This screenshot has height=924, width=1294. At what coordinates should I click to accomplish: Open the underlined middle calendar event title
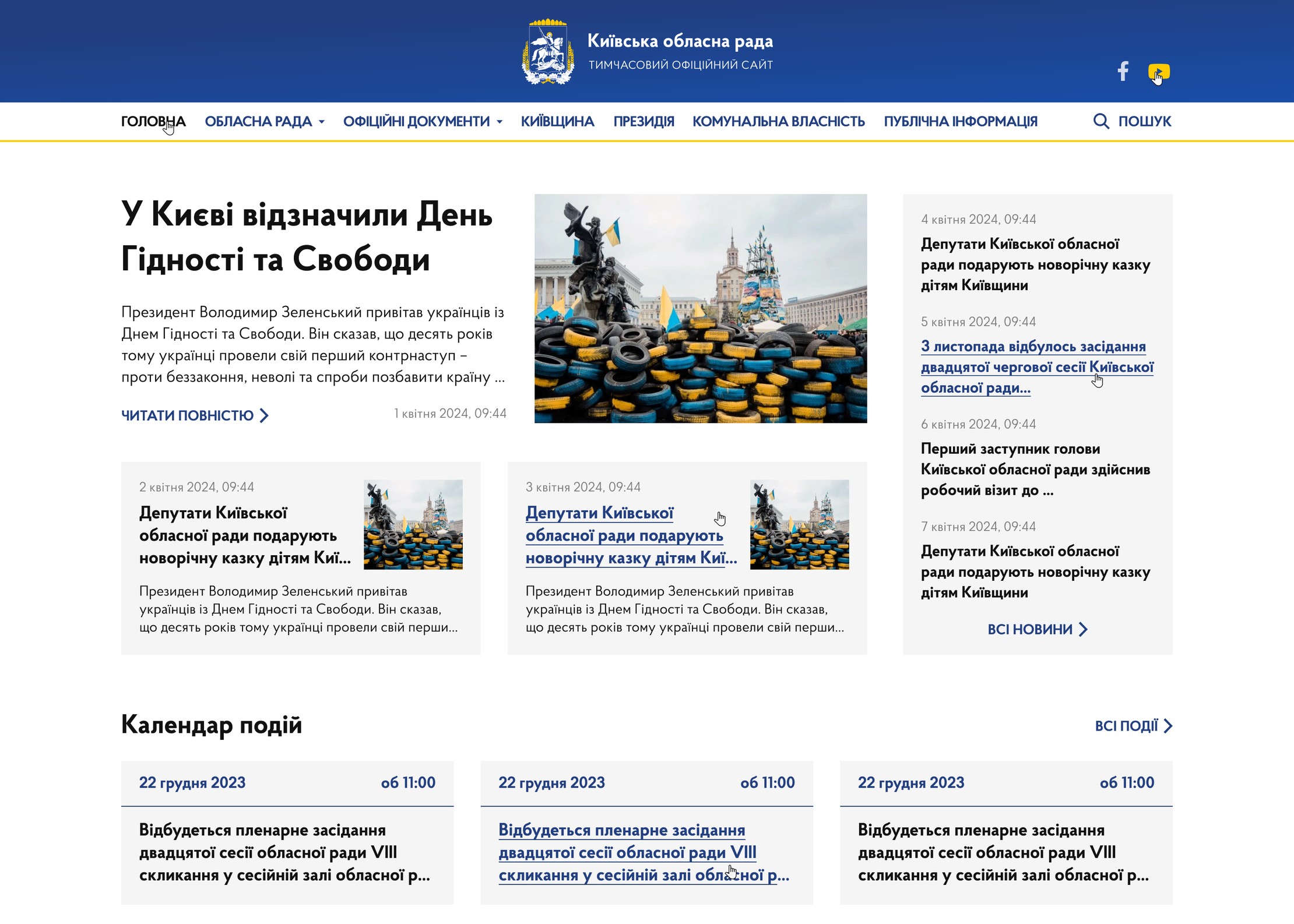(x=644, y=852)
